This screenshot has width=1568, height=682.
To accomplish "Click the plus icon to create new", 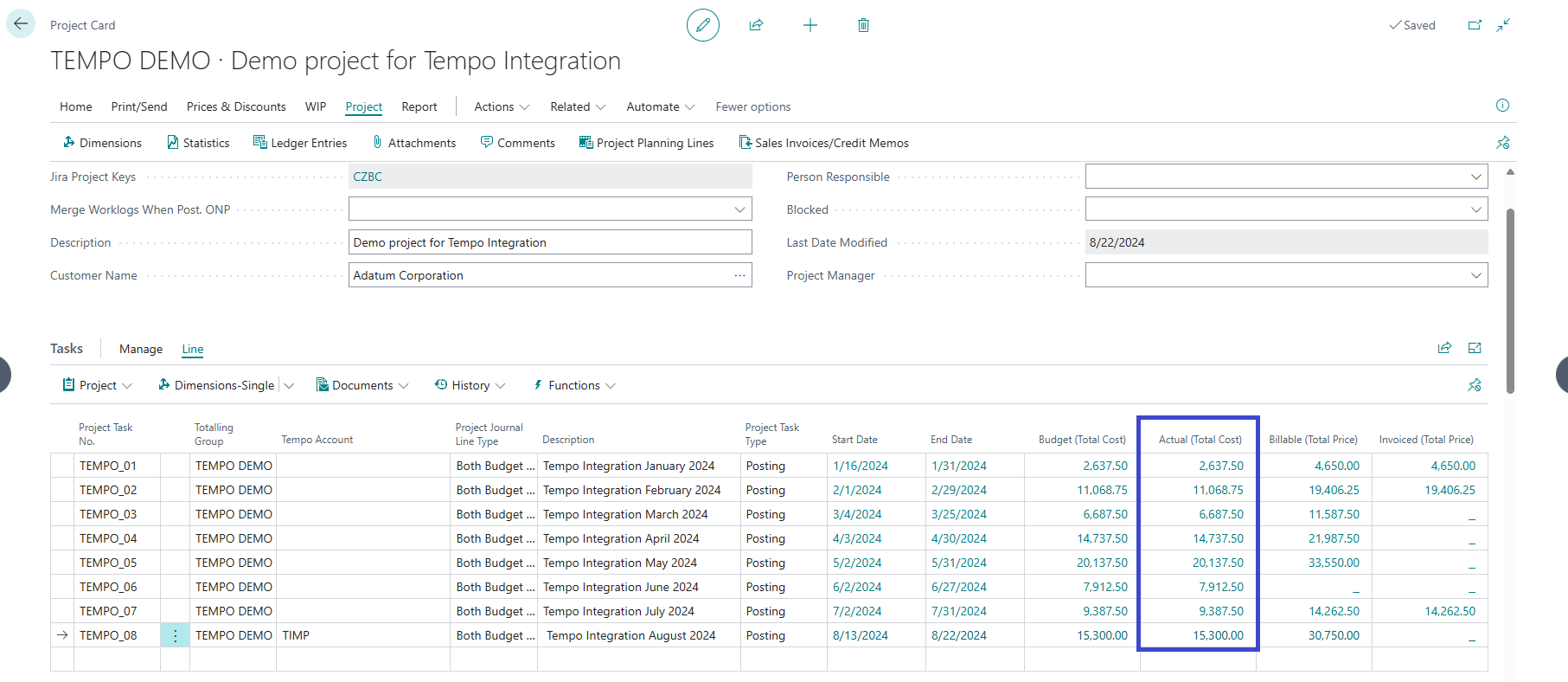I will [810, 25].
